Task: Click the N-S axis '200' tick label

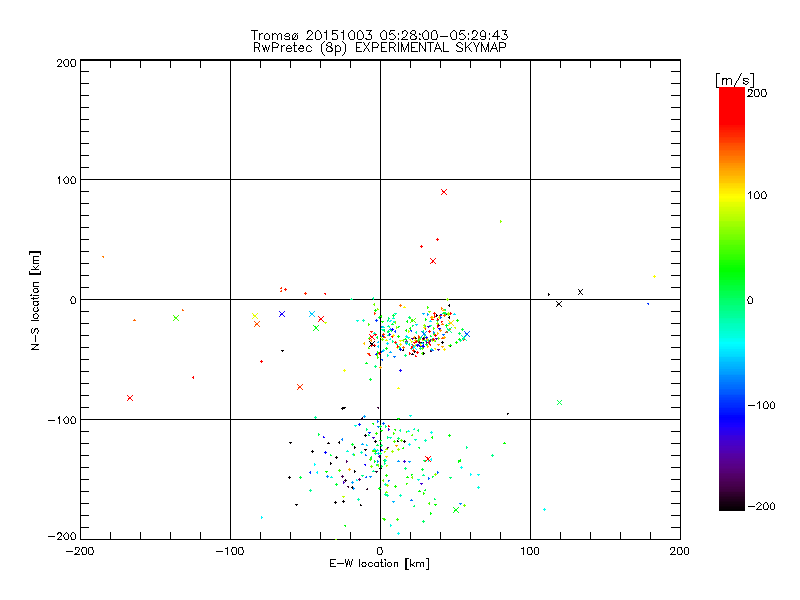Action: [66, 63]
